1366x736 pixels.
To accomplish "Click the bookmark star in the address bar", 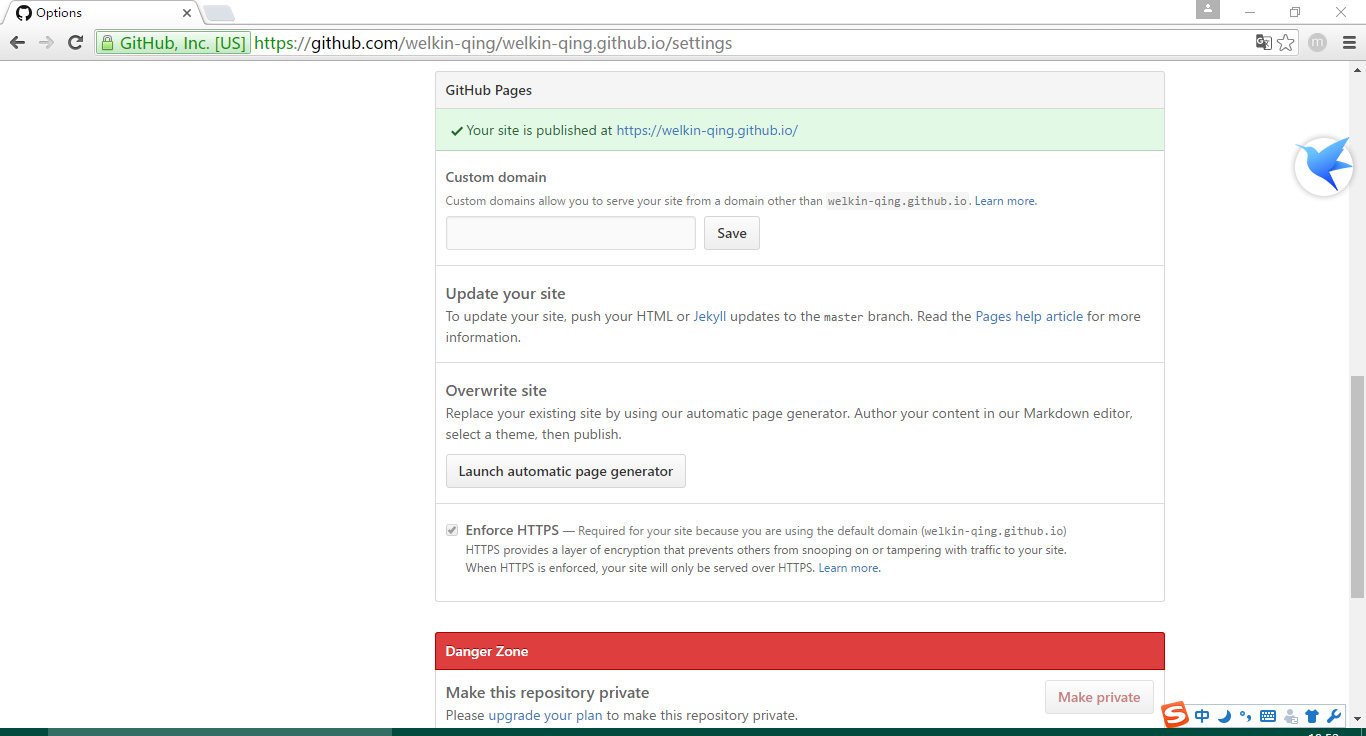I will pyautogui.click(x=1285, y=43).
